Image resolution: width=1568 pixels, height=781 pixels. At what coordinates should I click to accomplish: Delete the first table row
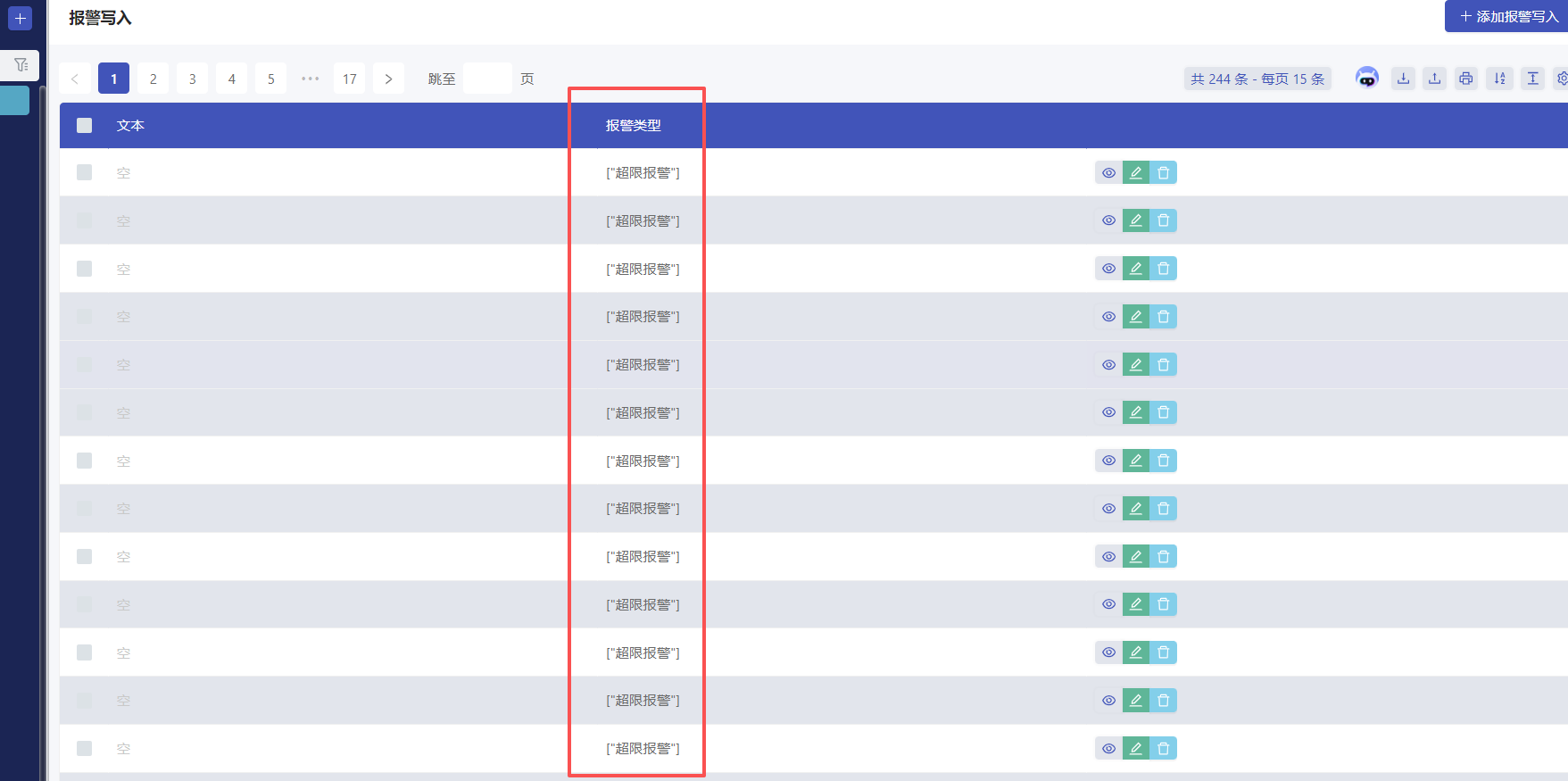click(1163, 173)
